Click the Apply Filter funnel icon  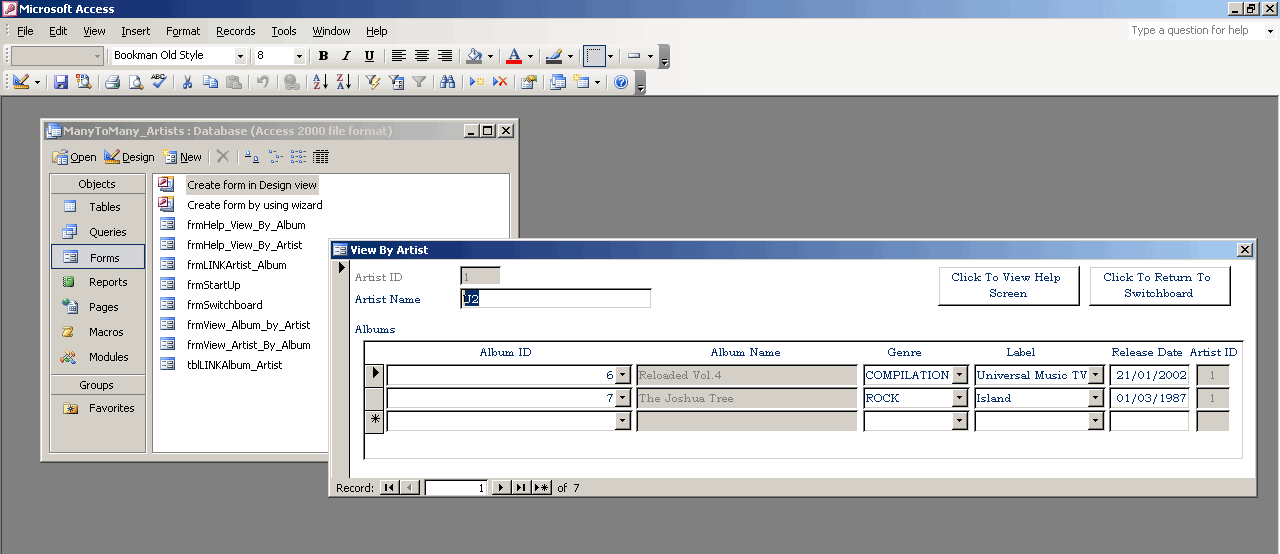tap(419, 83)
